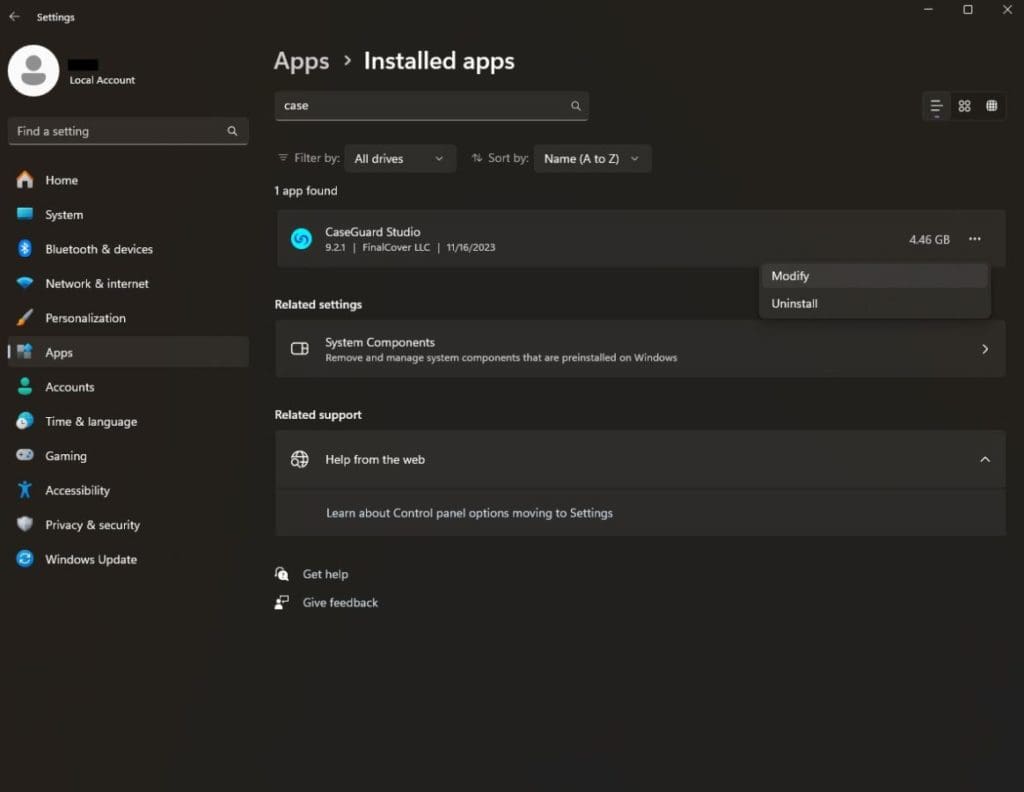The height and width of the screenshot is (792, 1024).
Task: Switch to grid view layout icon
Action: (964, 106)
